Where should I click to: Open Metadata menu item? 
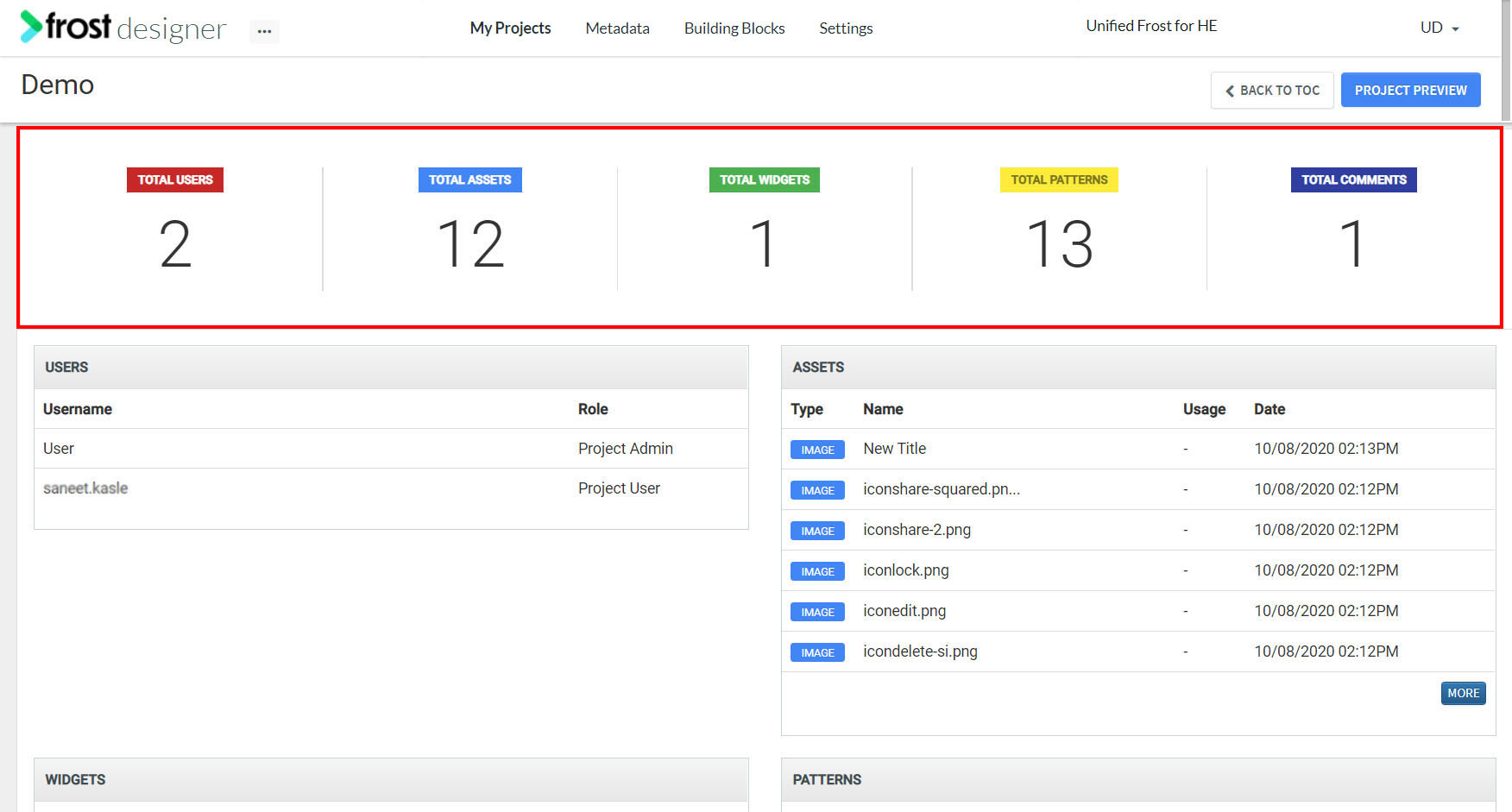(617, 28)
